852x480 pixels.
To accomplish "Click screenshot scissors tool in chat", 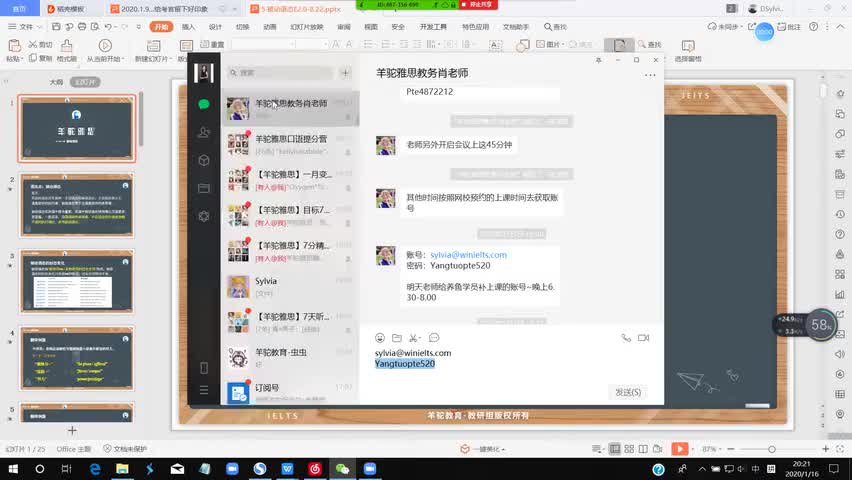I will 414,338.
